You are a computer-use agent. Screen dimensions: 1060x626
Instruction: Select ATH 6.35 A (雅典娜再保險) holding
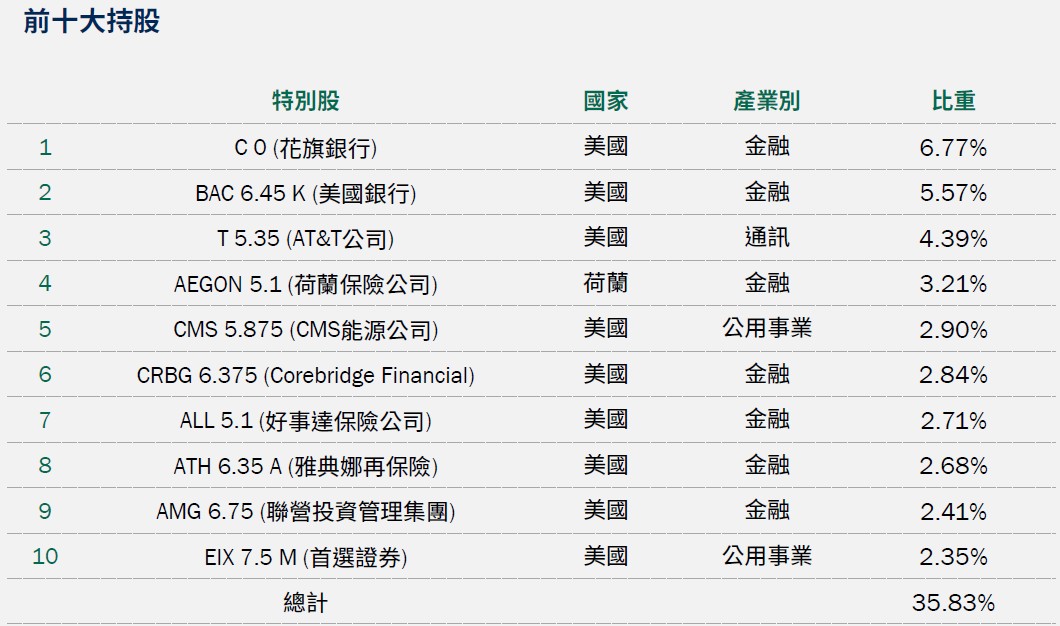coord(305,467)
